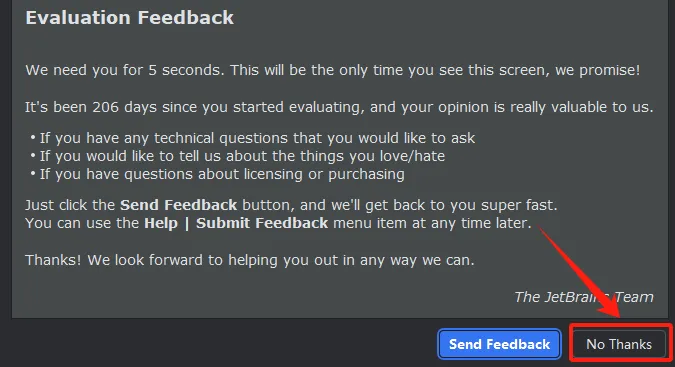Click the bullet dot before technical questions
Viewport: 675px width, 367px height.
point(33,138)
